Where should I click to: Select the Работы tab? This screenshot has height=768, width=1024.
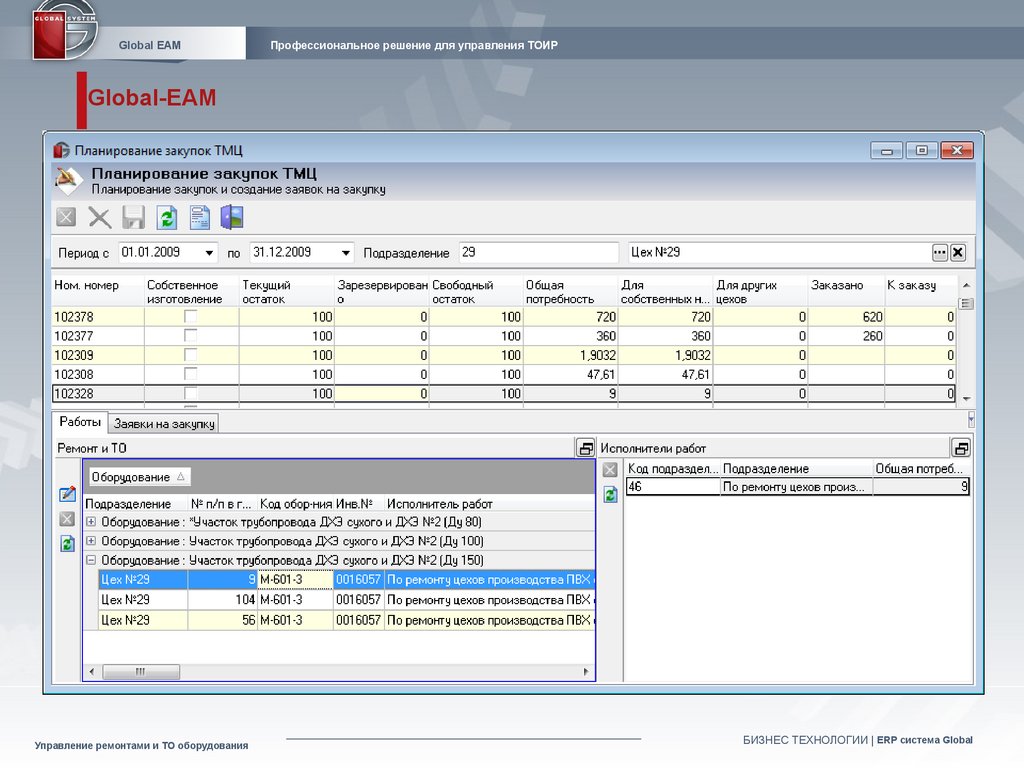pyautogui.click(x=79, y=422)
